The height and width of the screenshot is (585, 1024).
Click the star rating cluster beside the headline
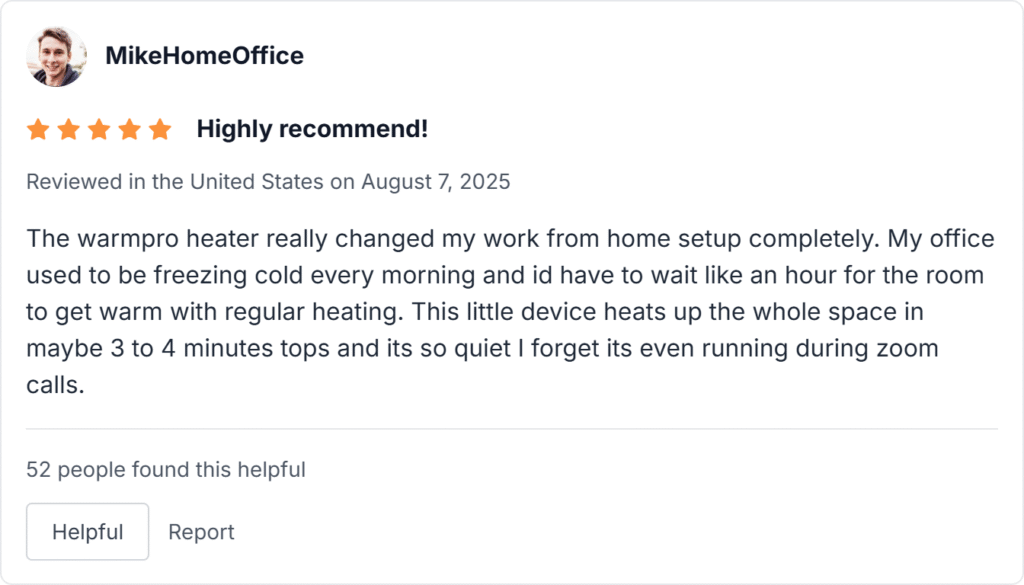(99, 129)
